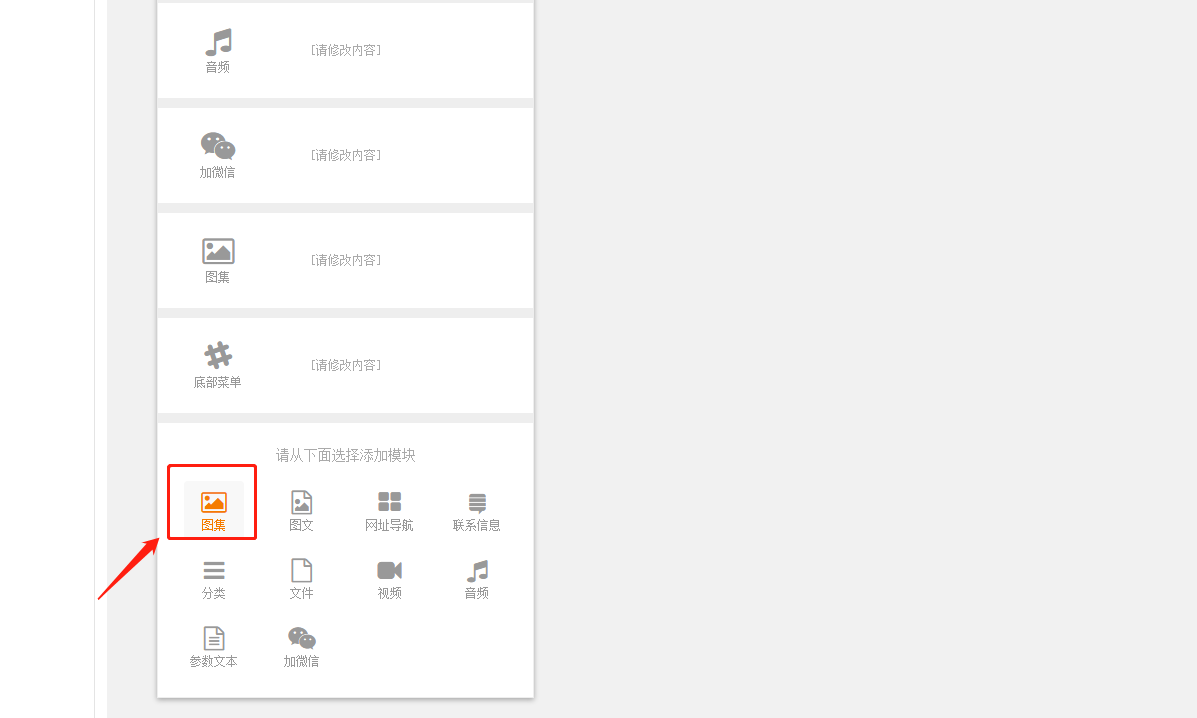Add the 联系信息 contact info module

pos(477,509)
